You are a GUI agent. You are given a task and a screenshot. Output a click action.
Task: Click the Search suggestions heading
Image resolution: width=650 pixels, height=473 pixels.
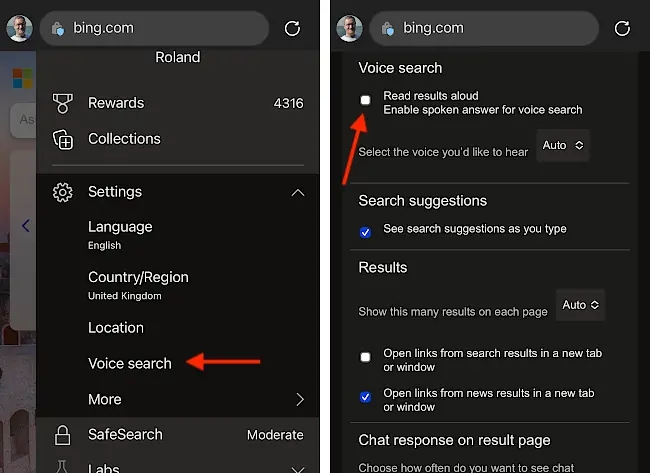tap(422, 201)
